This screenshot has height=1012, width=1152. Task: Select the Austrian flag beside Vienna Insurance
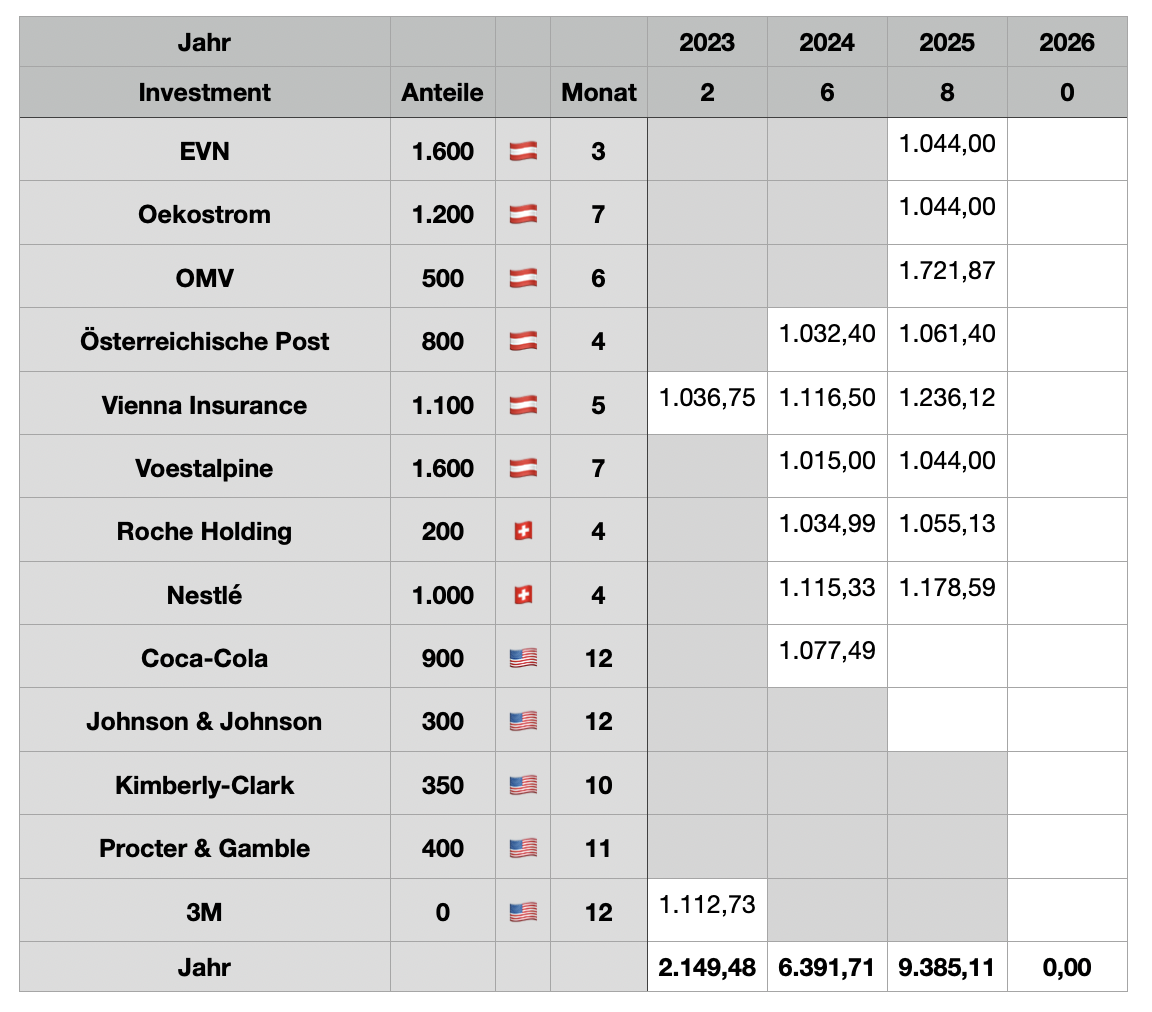(523, 405)
